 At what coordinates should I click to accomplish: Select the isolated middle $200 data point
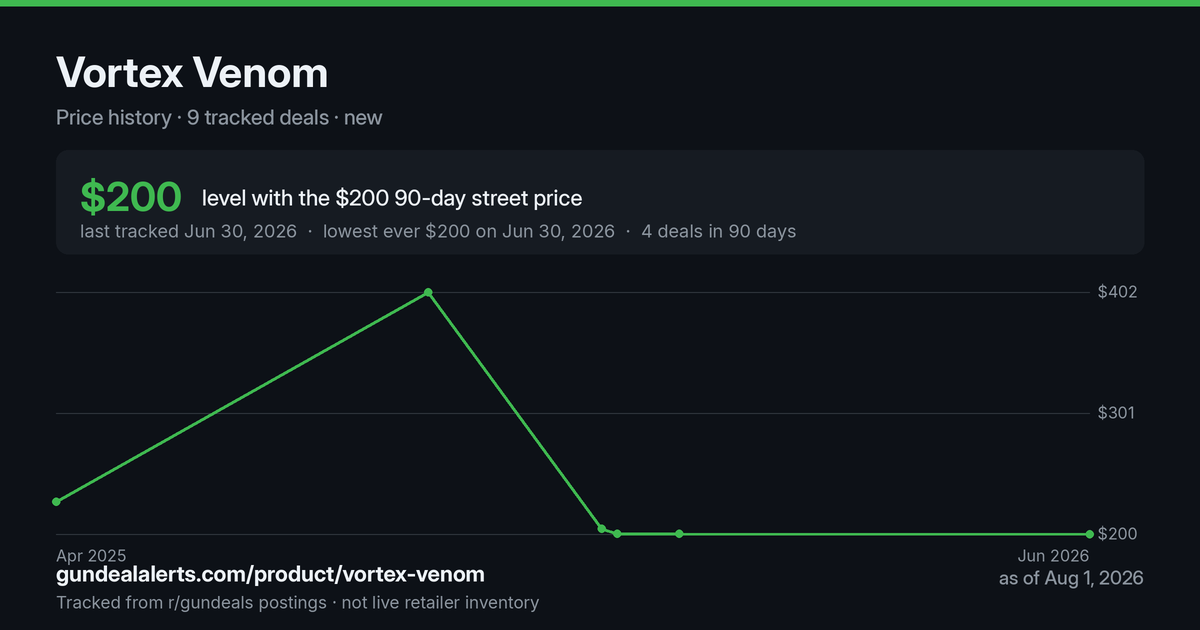(679, 534)
